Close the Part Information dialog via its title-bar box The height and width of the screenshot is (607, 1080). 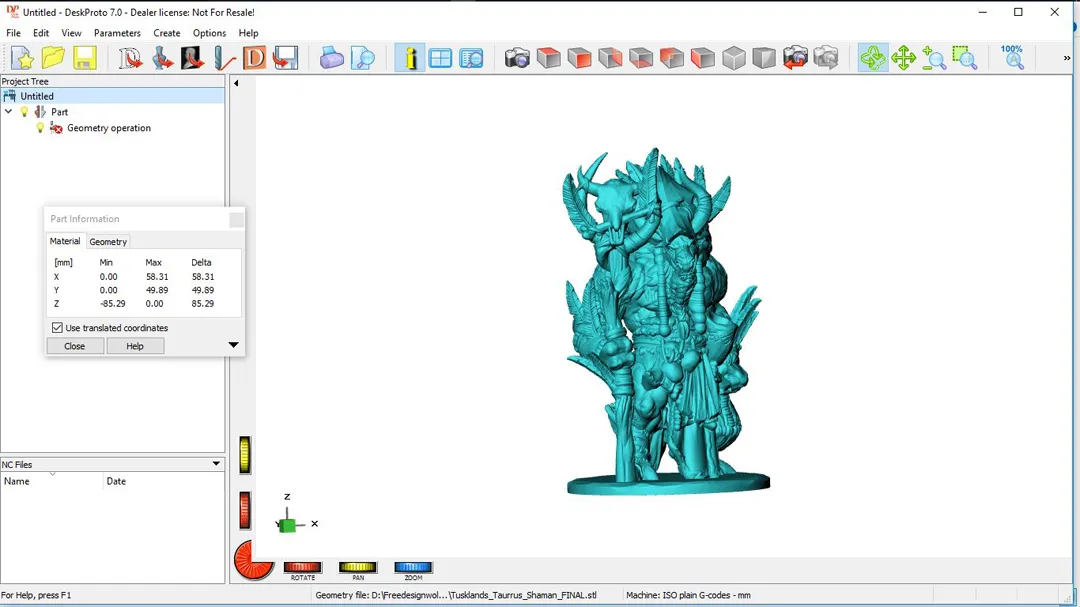click(236, 220)
